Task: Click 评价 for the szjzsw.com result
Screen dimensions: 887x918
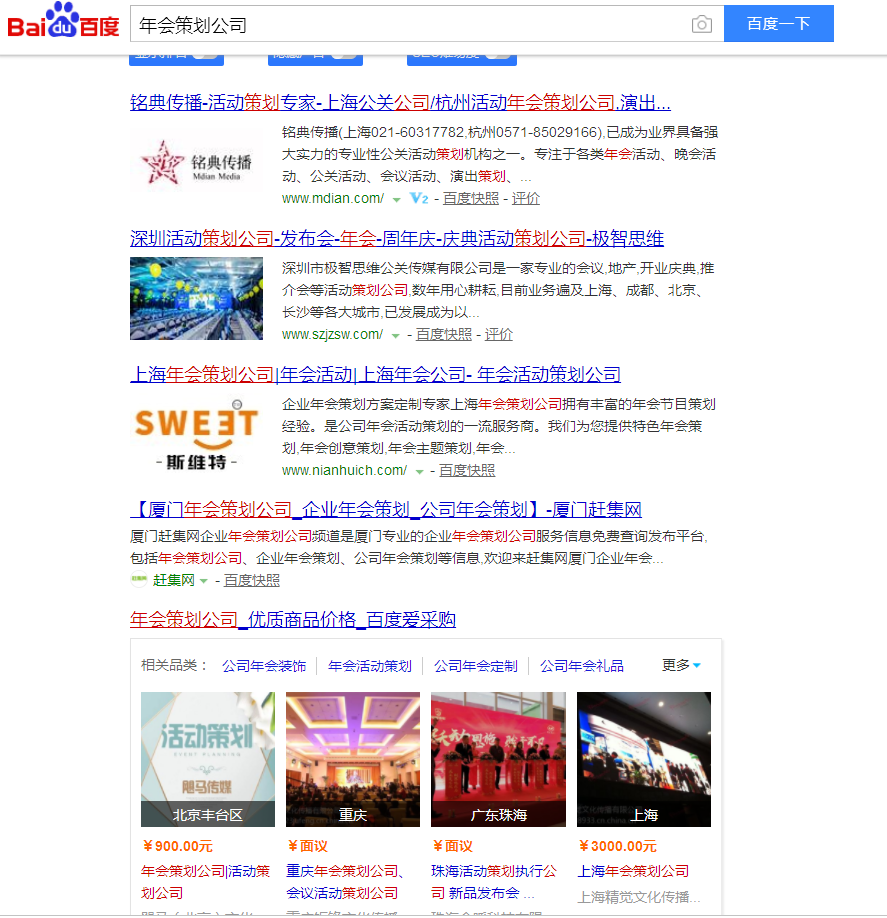Action: tap(499, 334)
